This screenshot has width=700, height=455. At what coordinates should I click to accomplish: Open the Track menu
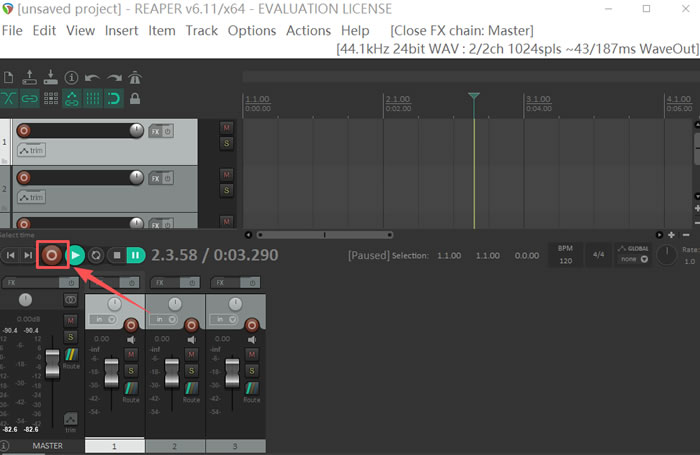(201, 30)
